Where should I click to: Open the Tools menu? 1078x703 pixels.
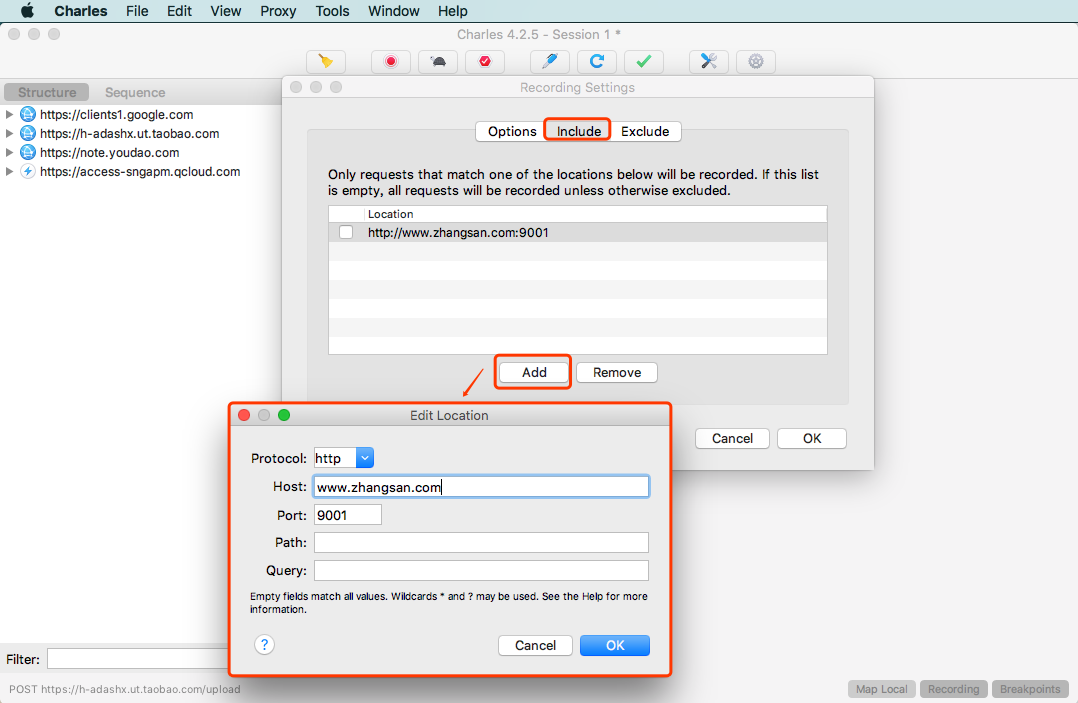tap(332, 11)
